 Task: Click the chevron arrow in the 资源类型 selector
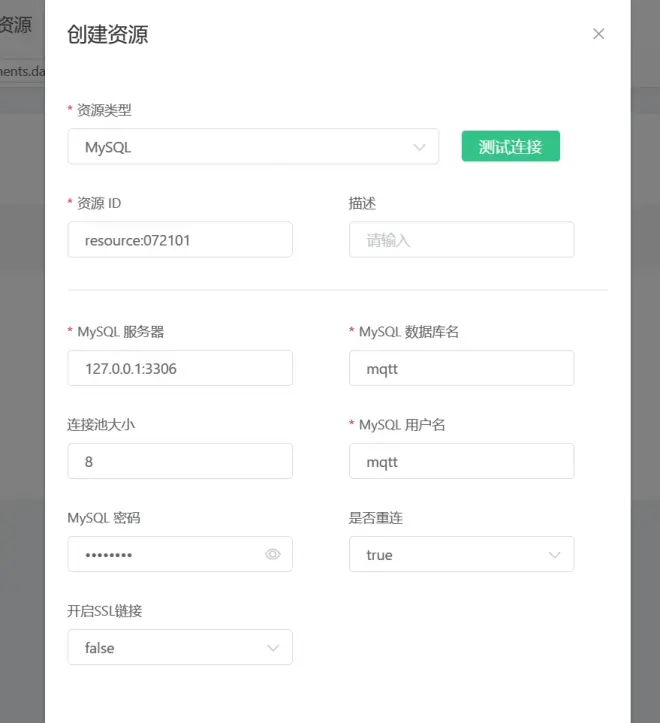click(419, 147)
